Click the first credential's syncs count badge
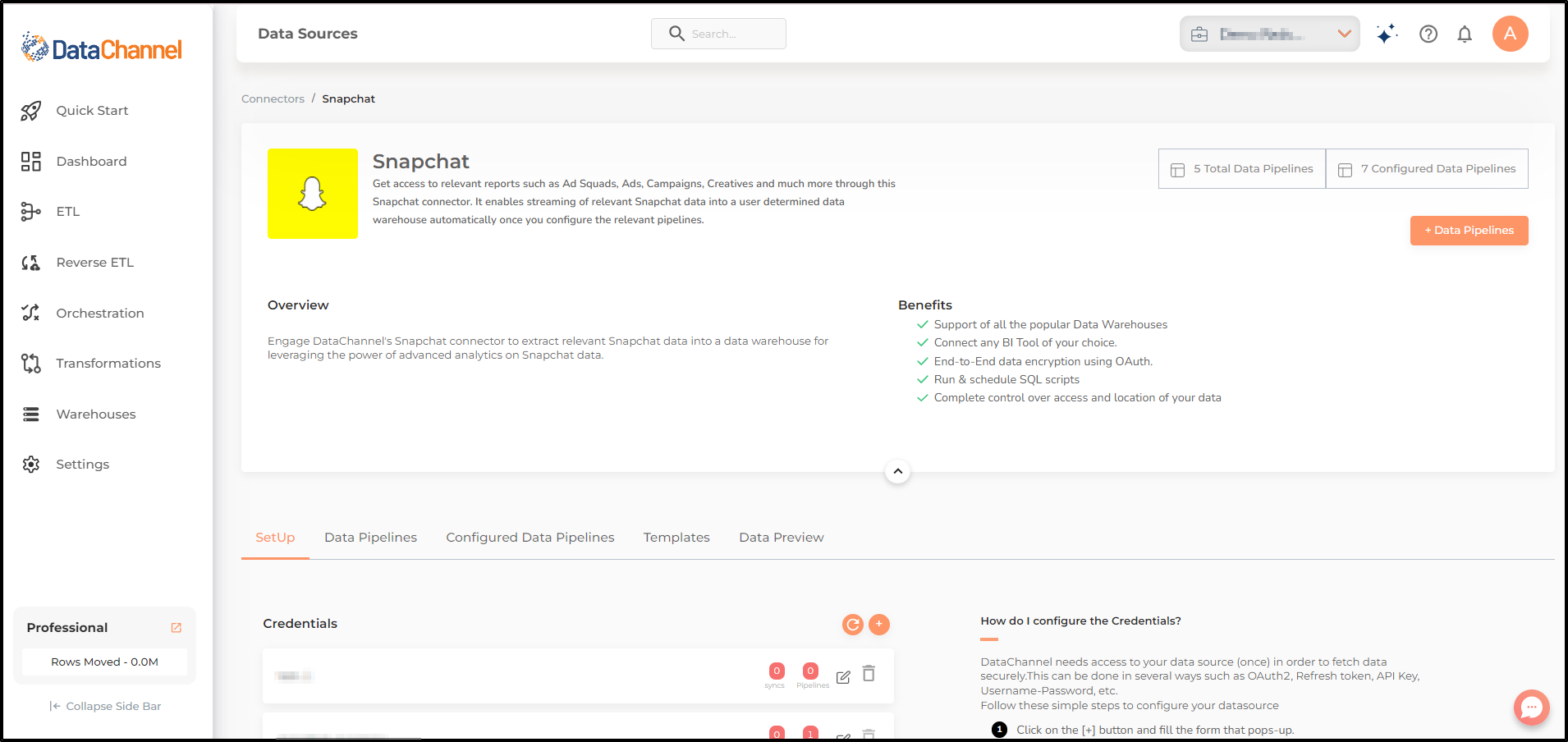 tap(777, 671)
